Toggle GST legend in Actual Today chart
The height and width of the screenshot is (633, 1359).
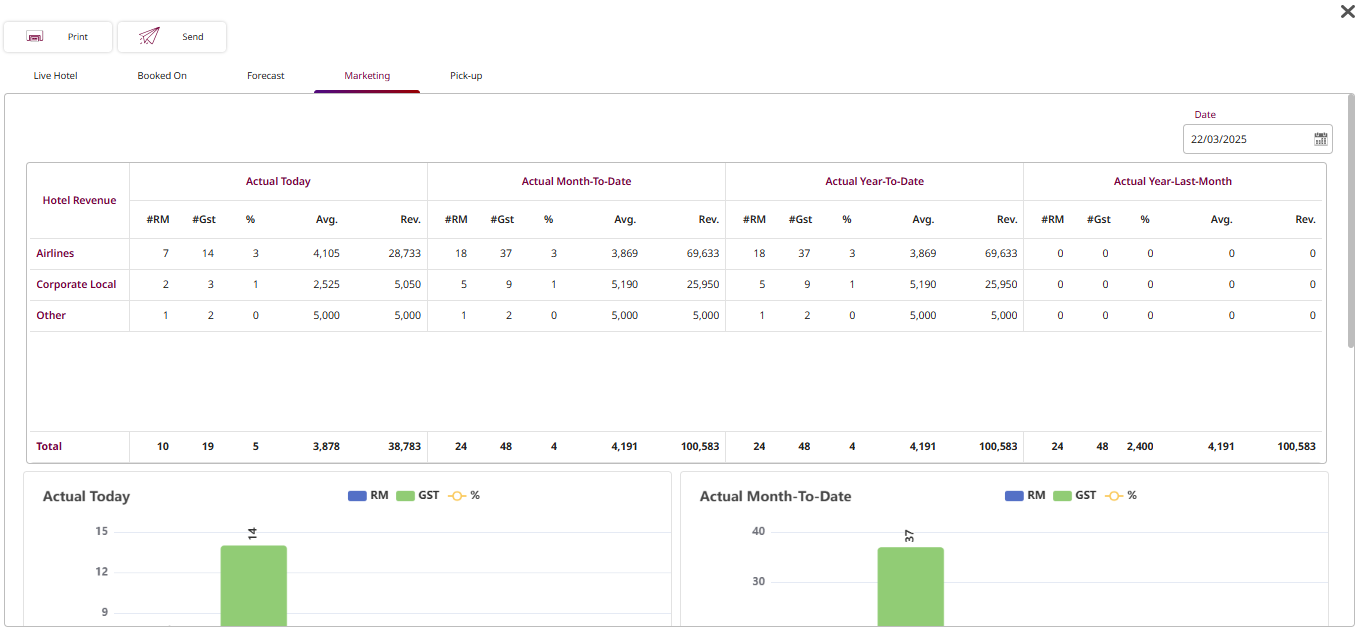click(x=417, y=495)
